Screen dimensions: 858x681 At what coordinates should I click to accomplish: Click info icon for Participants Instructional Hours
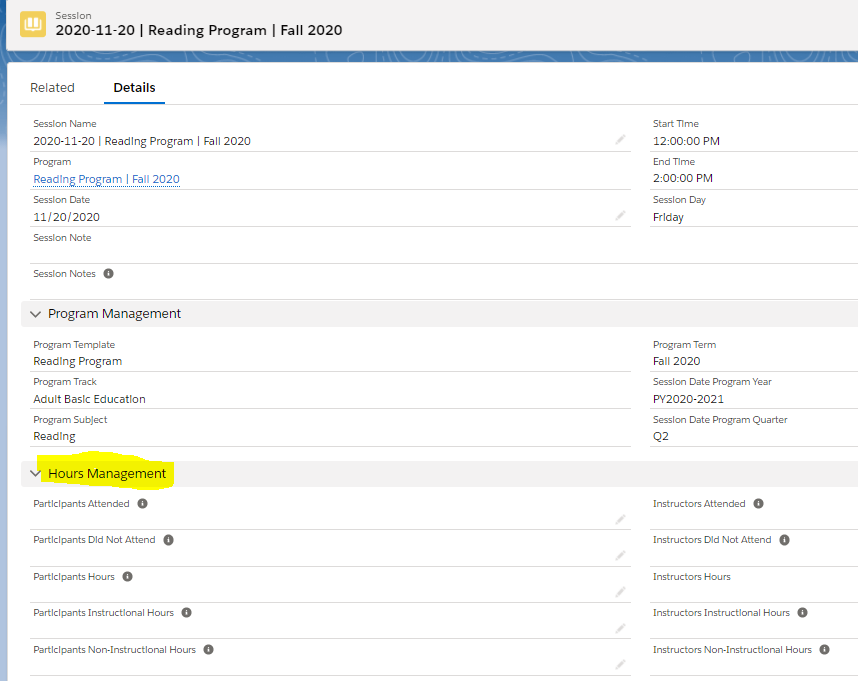[x=186, y=613]
